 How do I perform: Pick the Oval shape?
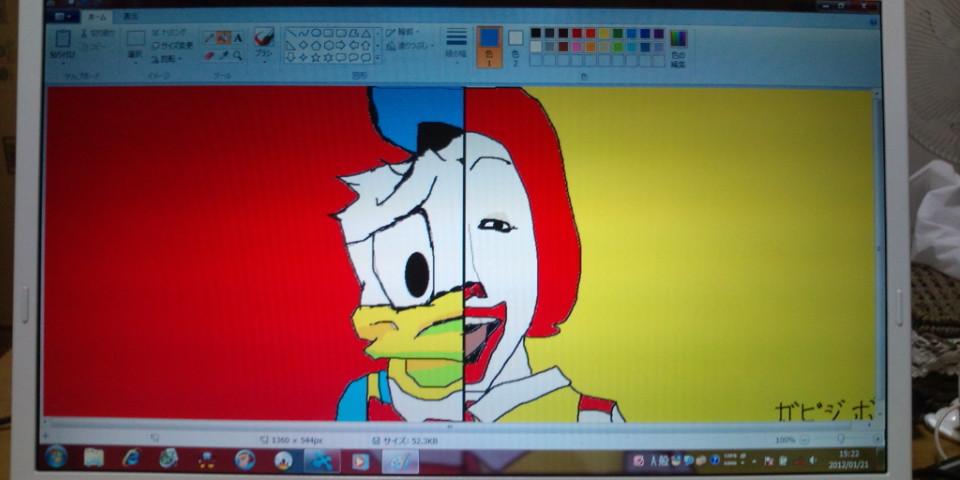pyautogui.click(x=316, y=33)
